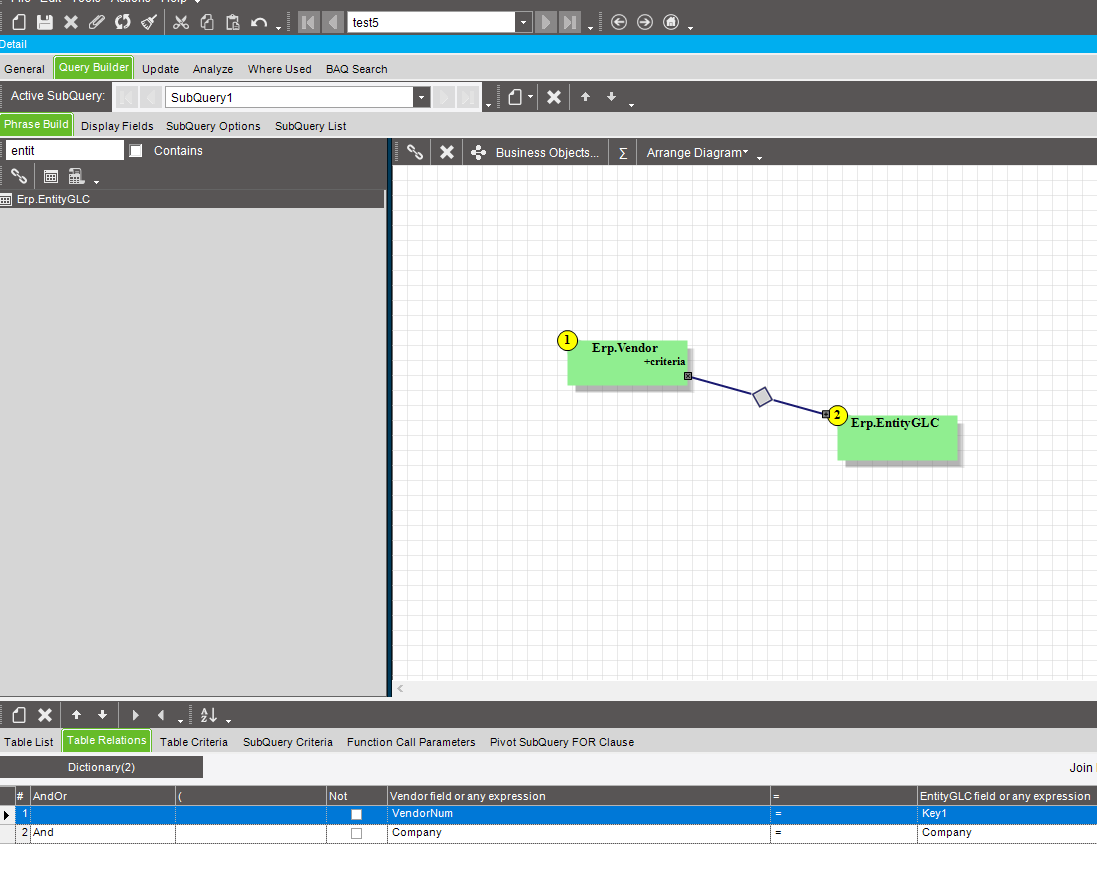Move relation down in bottom toolbar
The width and height of the screenshot is (1097, 889).
[x=102, y=715]
